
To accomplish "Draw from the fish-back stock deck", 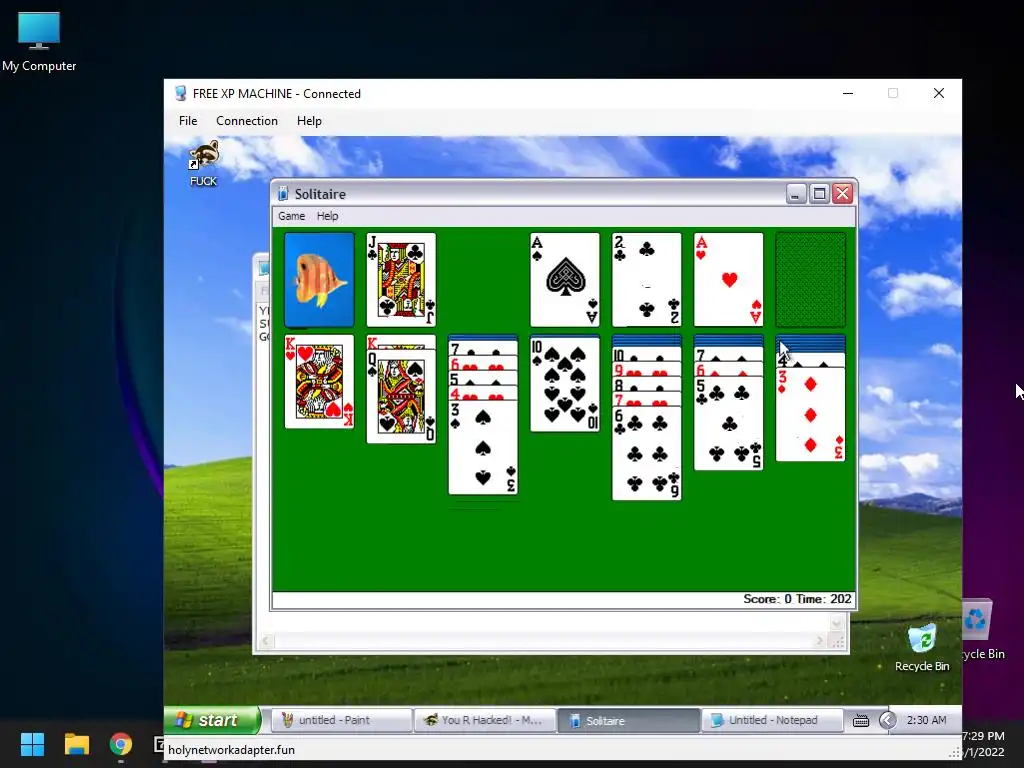I will 319,280.
